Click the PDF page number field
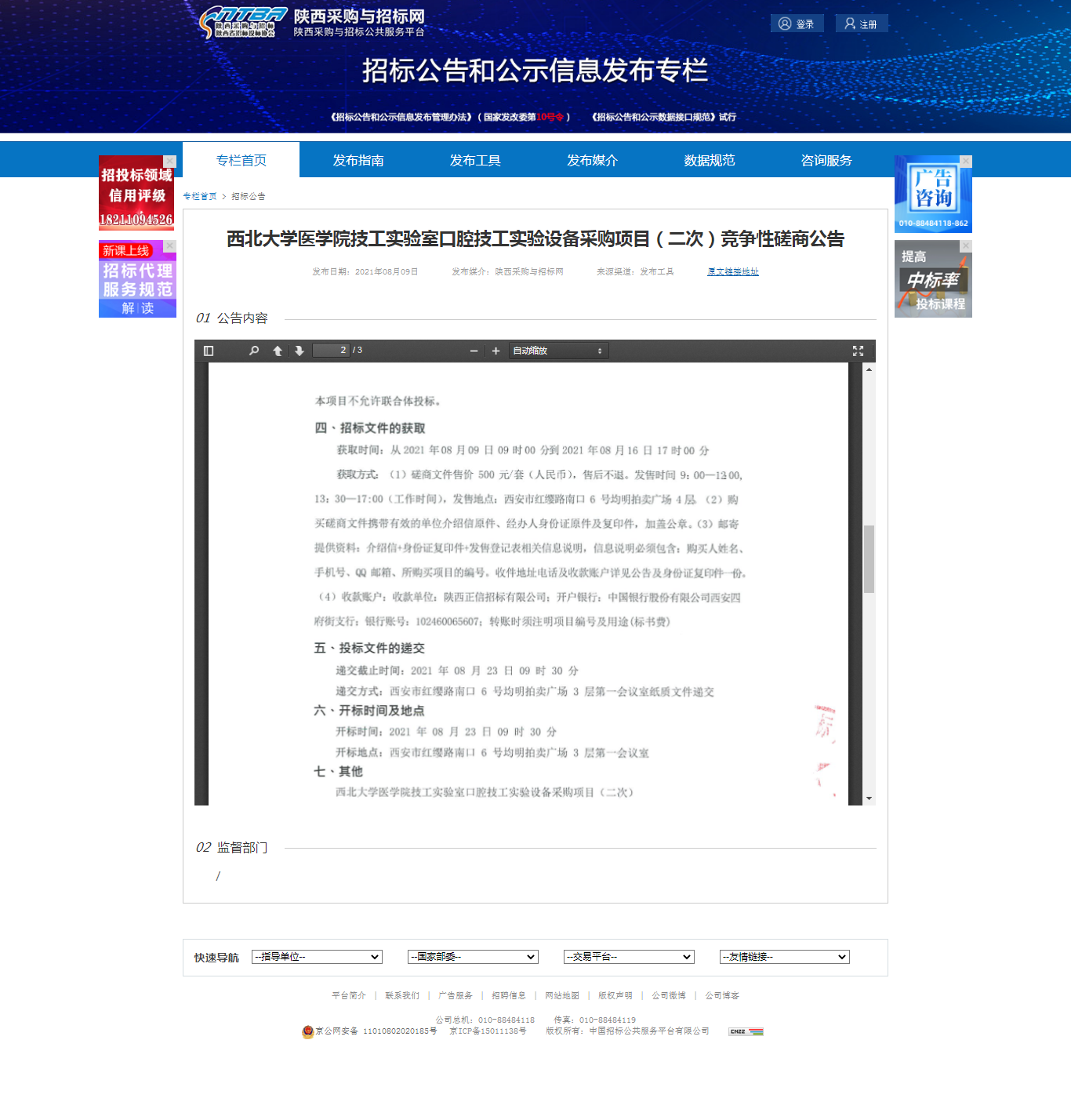 click(x=331, y=351)
